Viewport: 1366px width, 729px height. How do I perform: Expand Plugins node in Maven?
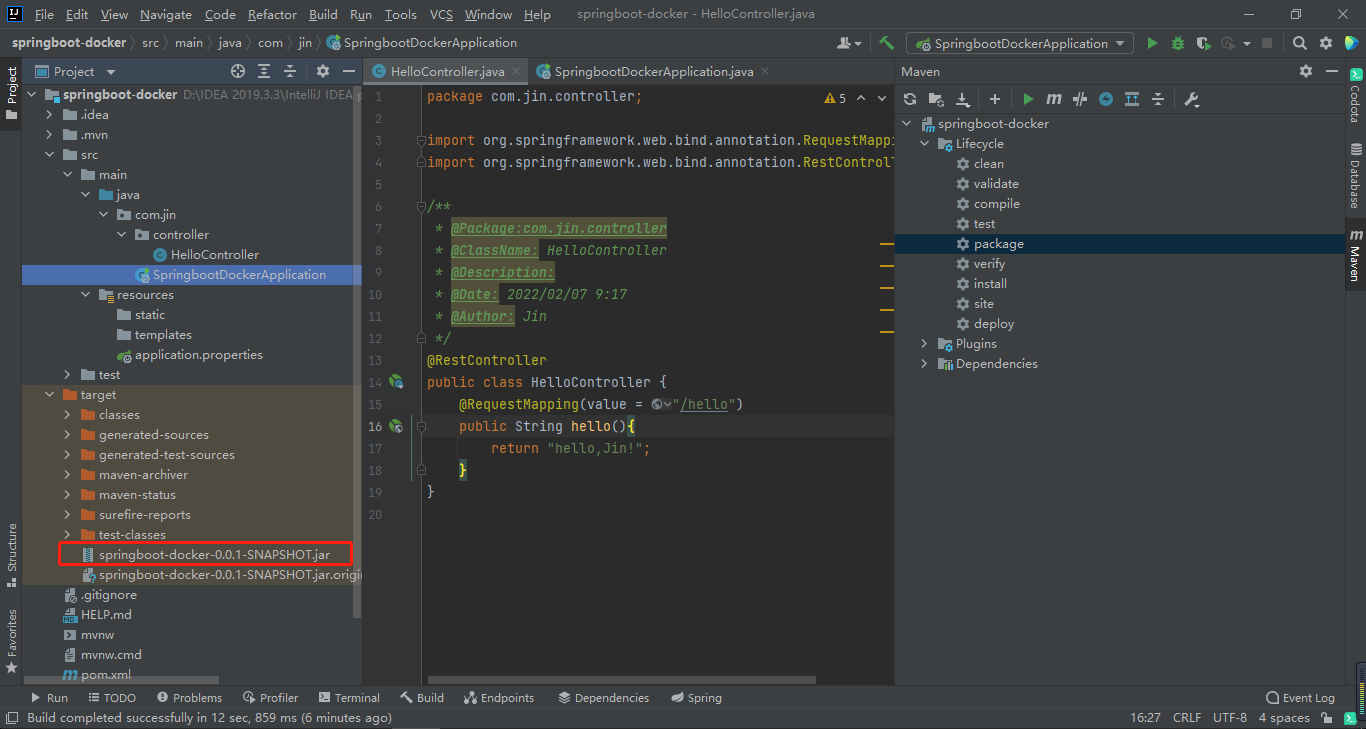point(925,344)
